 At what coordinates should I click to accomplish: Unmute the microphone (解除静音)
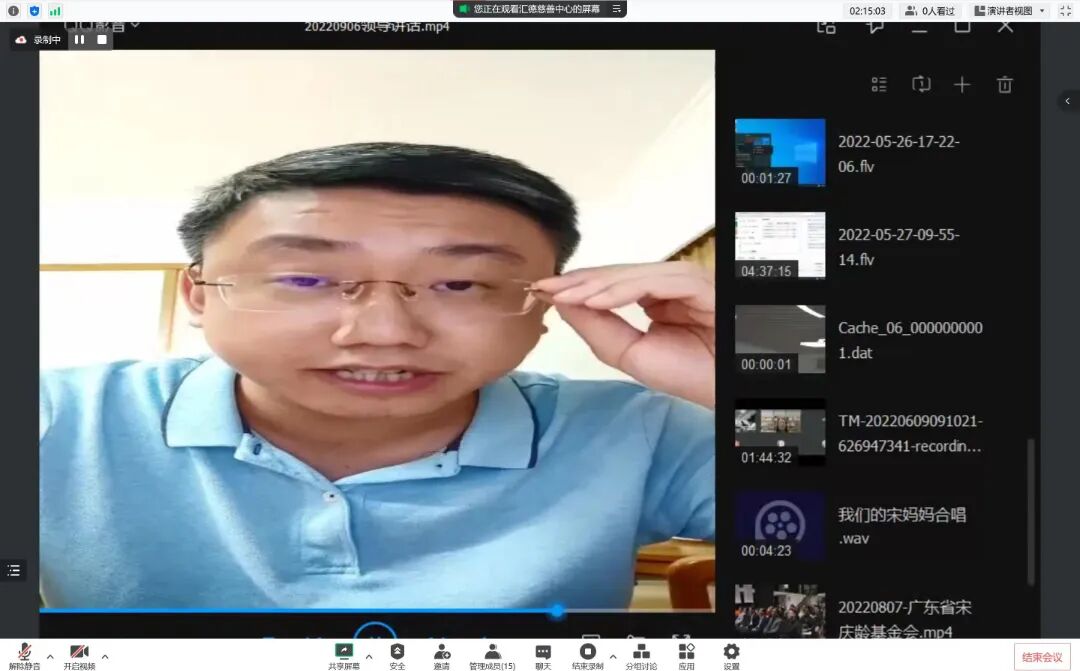[x=24, y=651]
